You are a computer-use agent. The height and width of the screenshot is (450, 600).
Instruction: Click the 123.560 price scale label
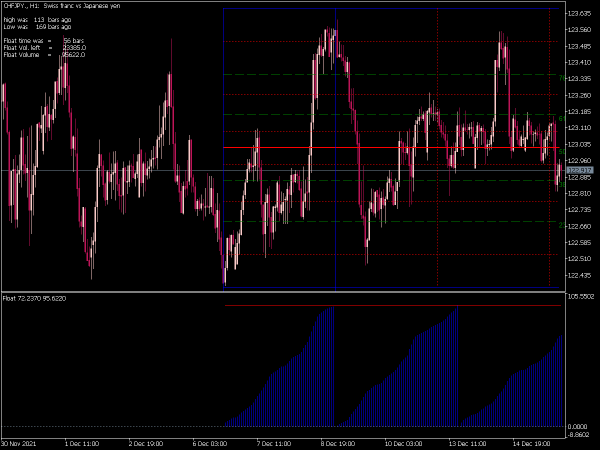(579, 30)
